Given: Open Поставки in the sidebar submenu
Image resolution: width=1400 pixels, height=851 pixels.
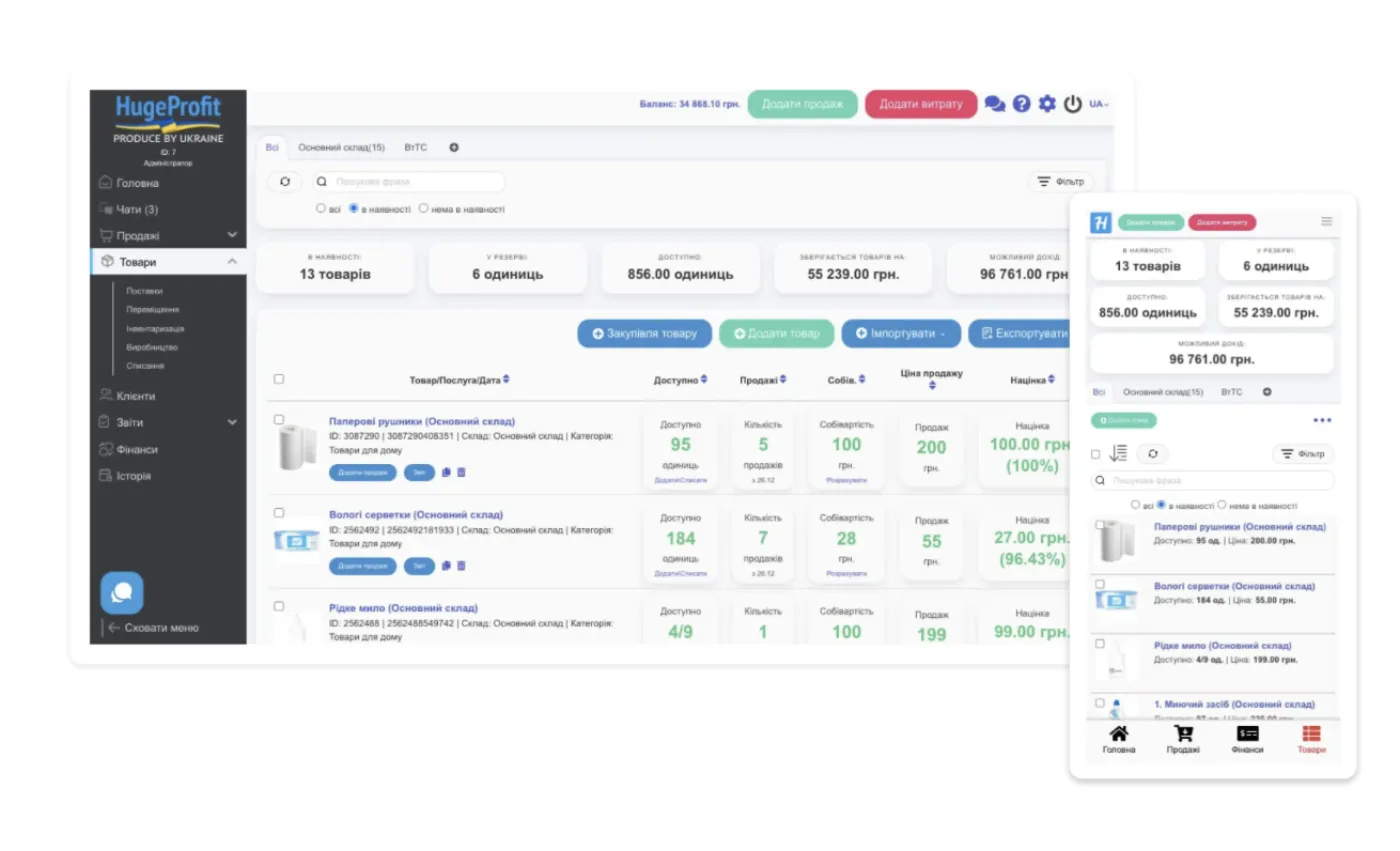Looking at the screenshot, I should pos(144,291).
